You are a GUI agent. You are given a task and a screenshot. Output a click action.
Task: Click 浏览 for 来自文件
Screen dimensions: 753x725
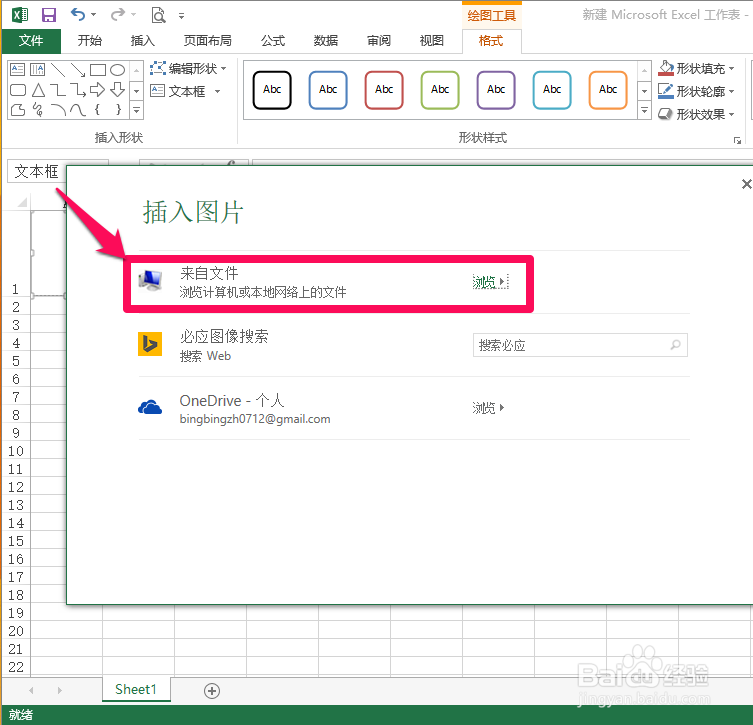point(490,282)
